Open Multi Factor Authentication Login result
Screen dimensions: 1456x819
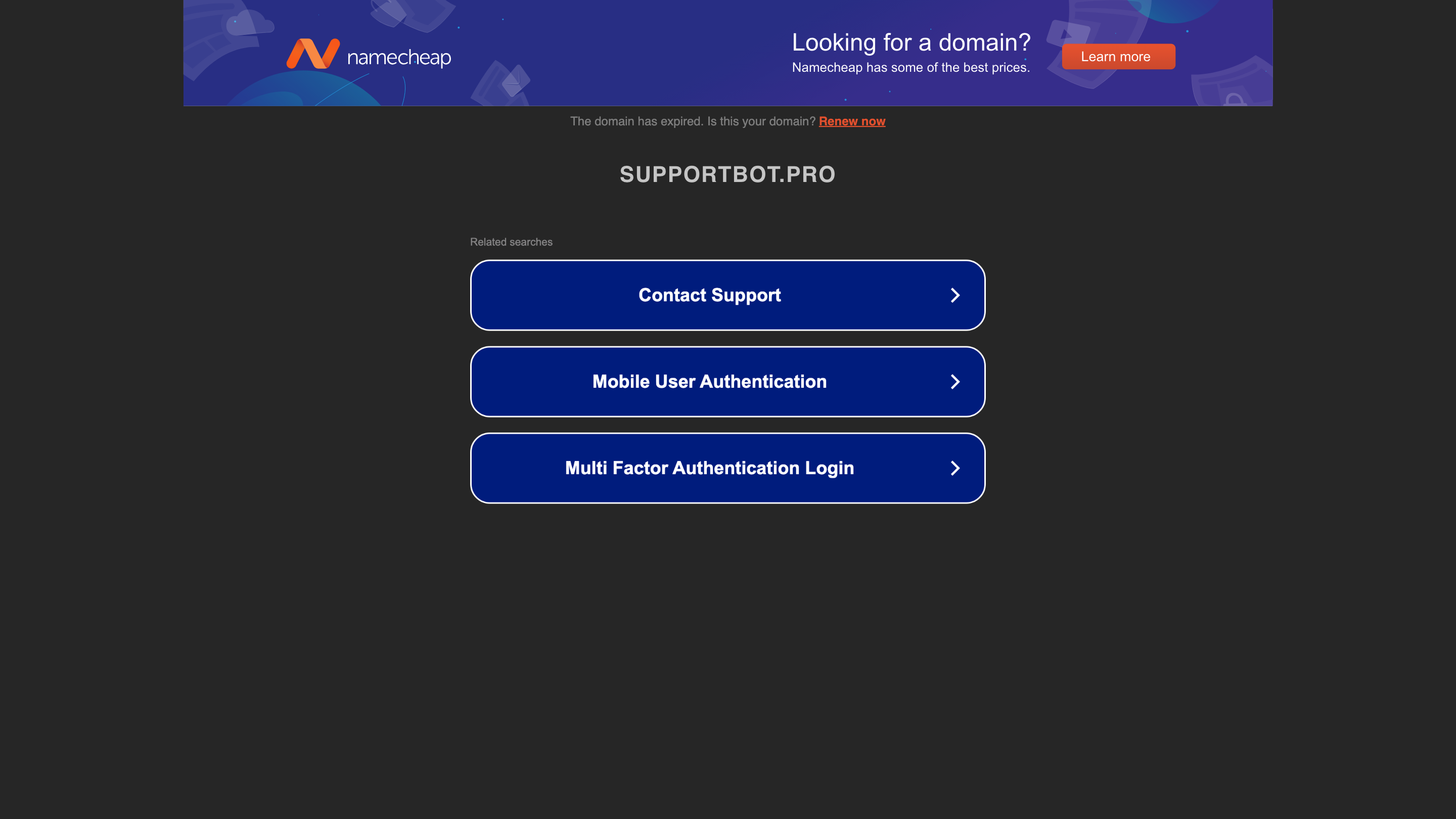pos(727,468)
